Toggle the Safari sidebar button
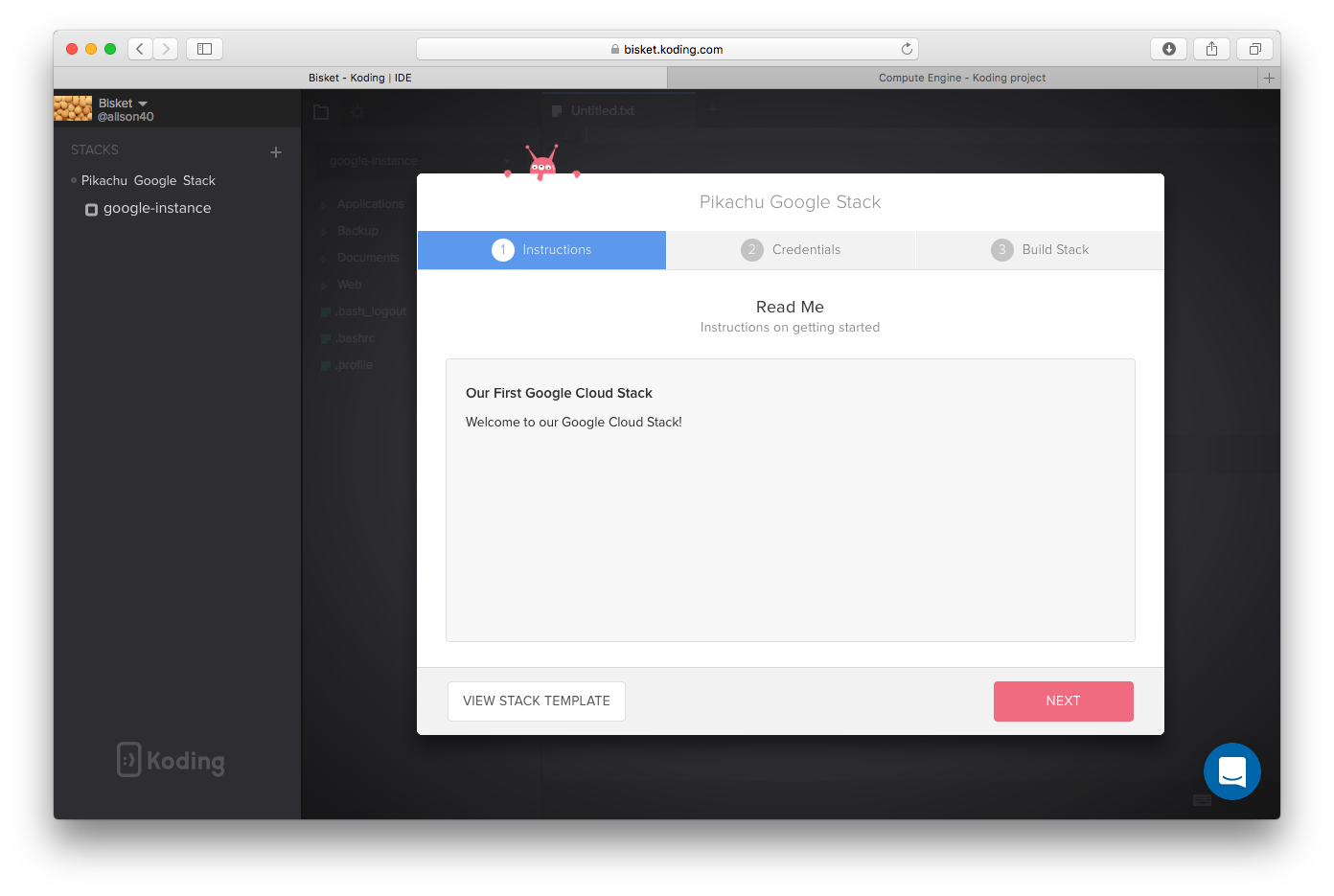The width and height of the screenshot is (1334, 896). pos(204,49)
